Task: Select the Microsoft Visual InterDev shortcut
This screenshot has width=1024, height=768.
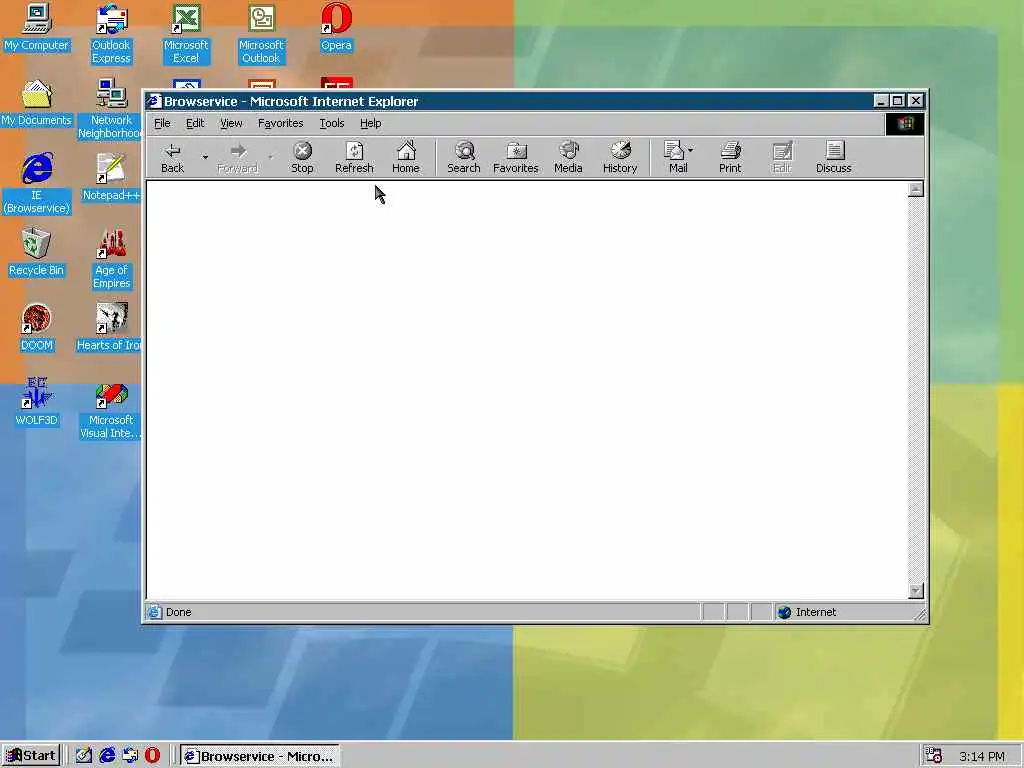Action: tap(110, 409)
